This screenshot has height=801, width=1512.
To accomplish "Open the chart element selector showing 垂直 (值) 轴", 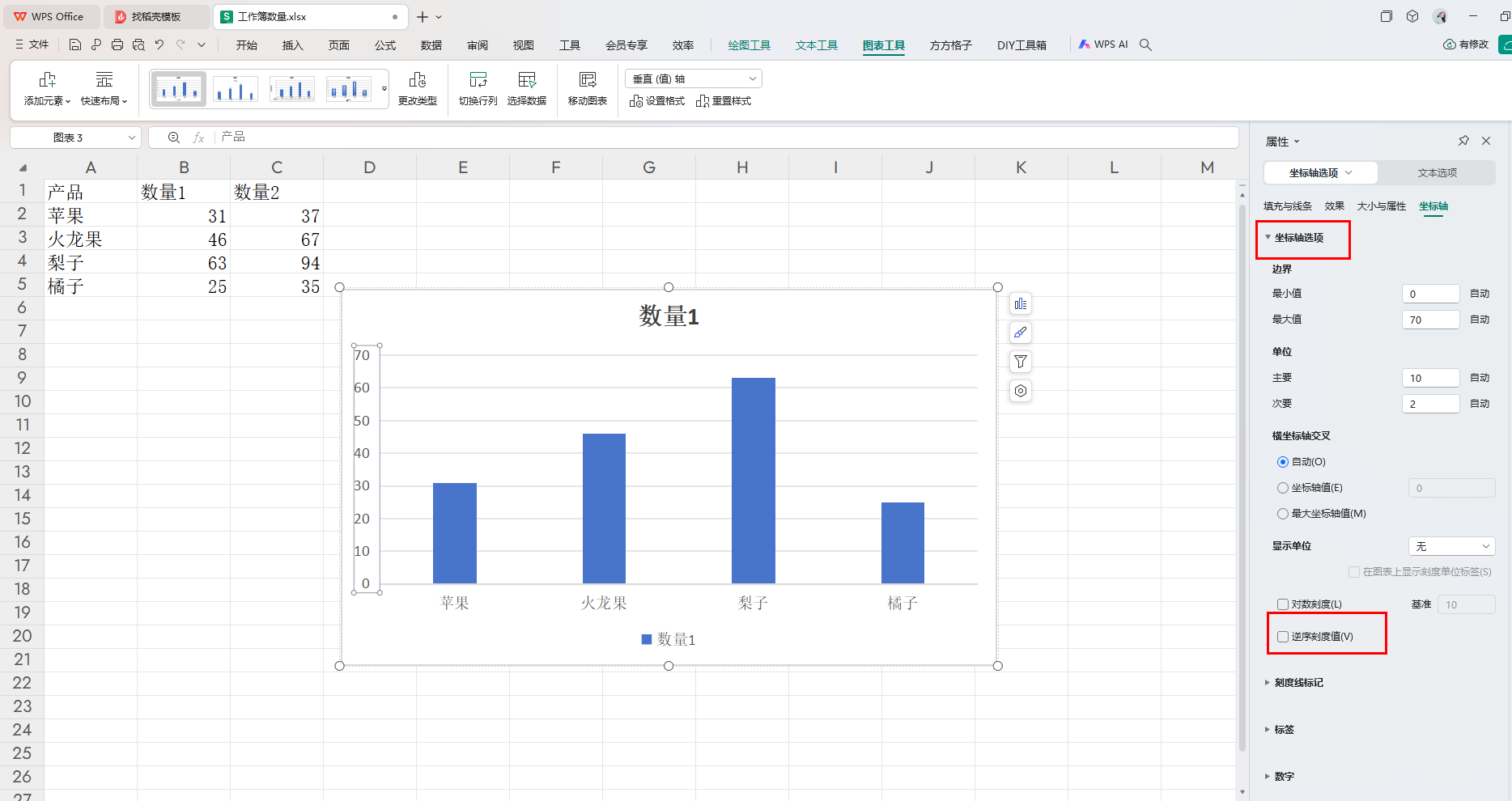I will (694, 78).
